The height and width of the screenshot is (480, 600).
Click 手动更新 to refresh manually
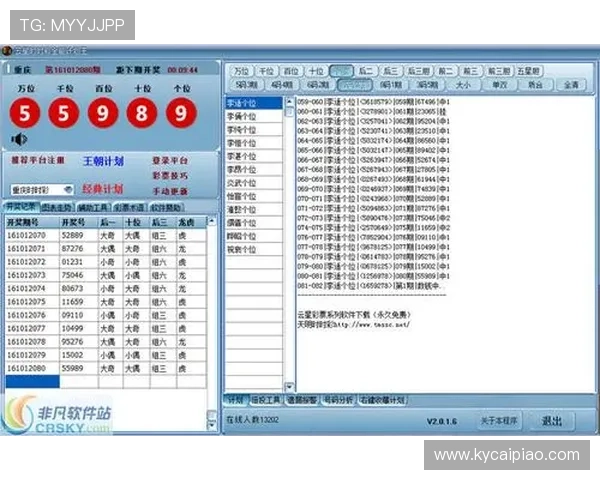click(170, 191)
